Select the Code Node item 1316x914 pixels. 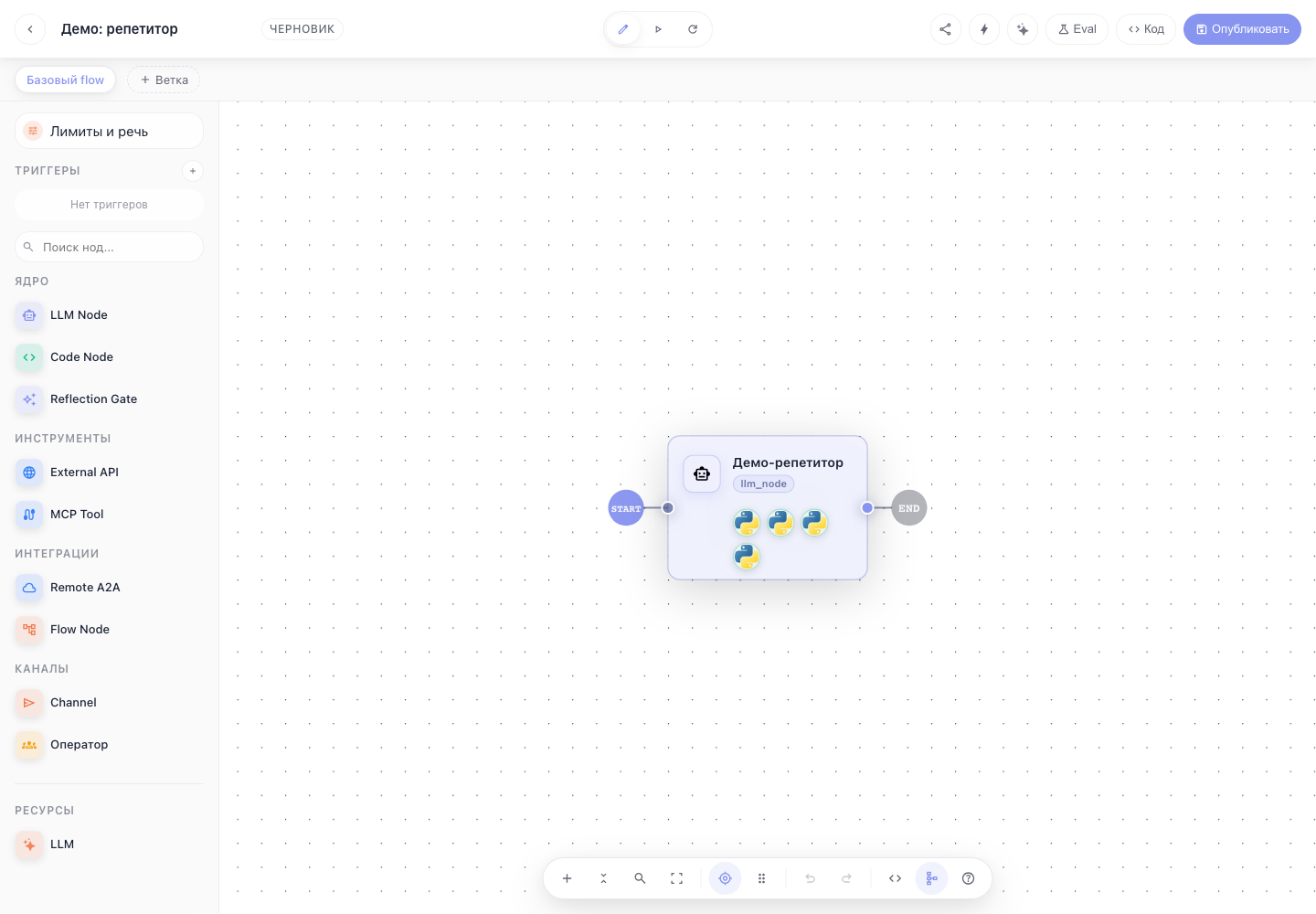pos(109,357)
